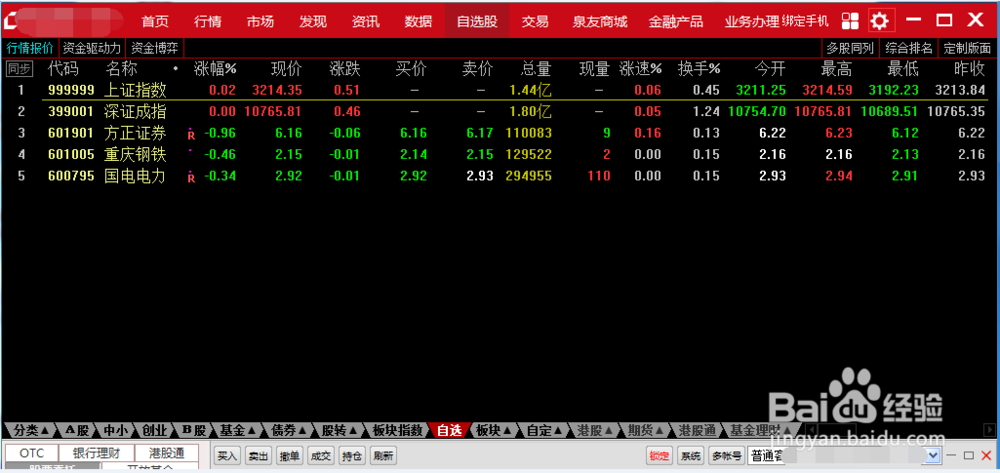This screenshot has height=473, width=1000.
Task: Open the 发现 menu
Action: (312, 21)
